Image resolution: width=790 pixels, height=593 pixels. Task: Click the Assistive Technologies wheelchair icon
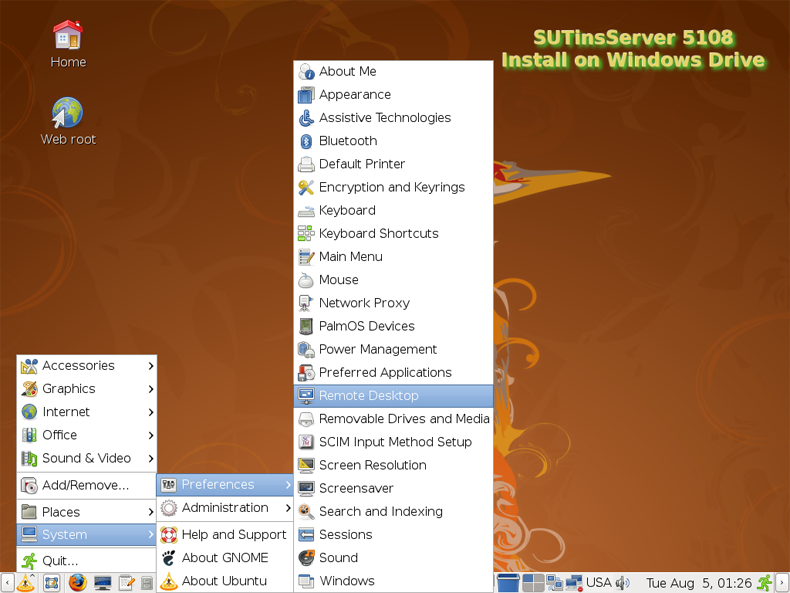click(306, 118)
